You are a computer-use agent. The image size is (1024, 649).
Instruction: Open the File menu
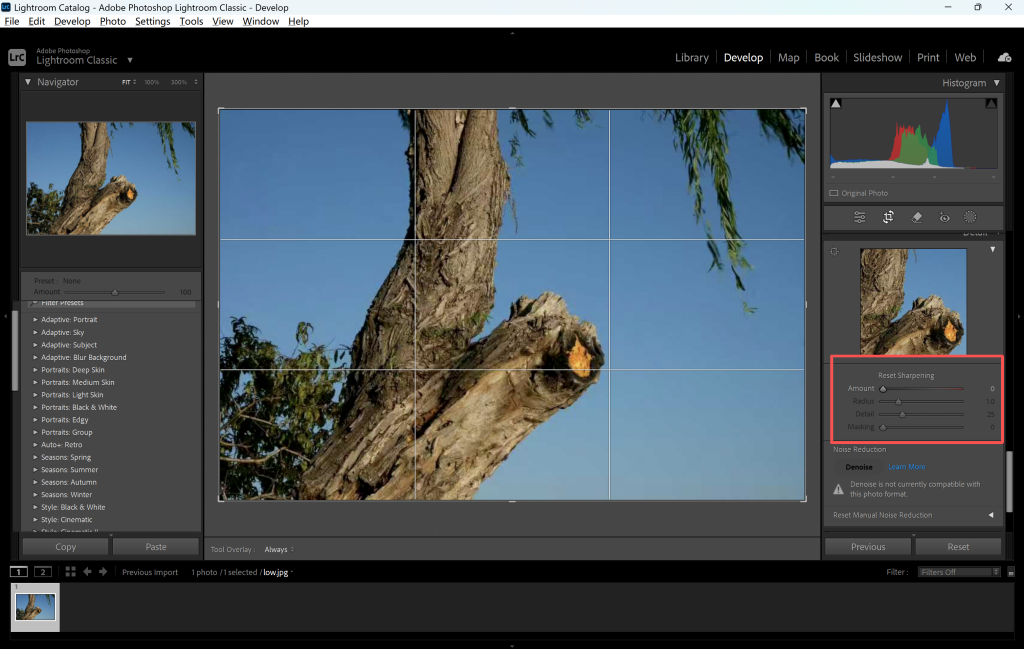[x=12, y=21]
